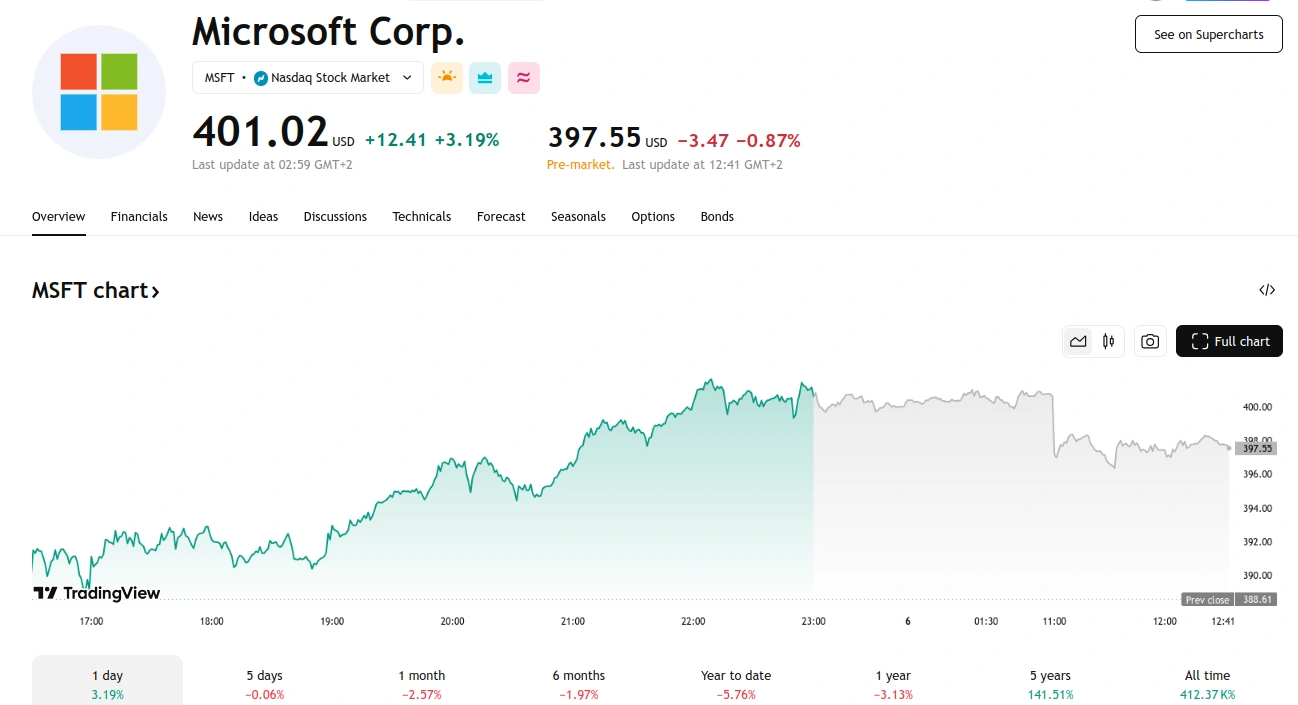
Task: Click the sun status icon next to MSFT
Action: click(446, 77)
